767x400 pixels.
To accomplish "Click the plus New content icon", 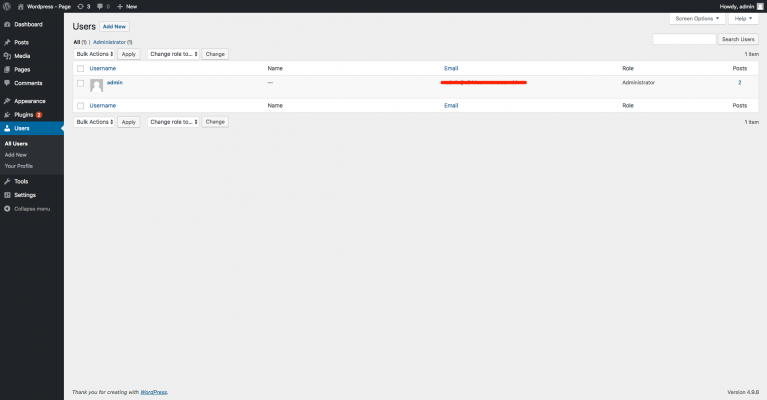I will click(120, 6).
